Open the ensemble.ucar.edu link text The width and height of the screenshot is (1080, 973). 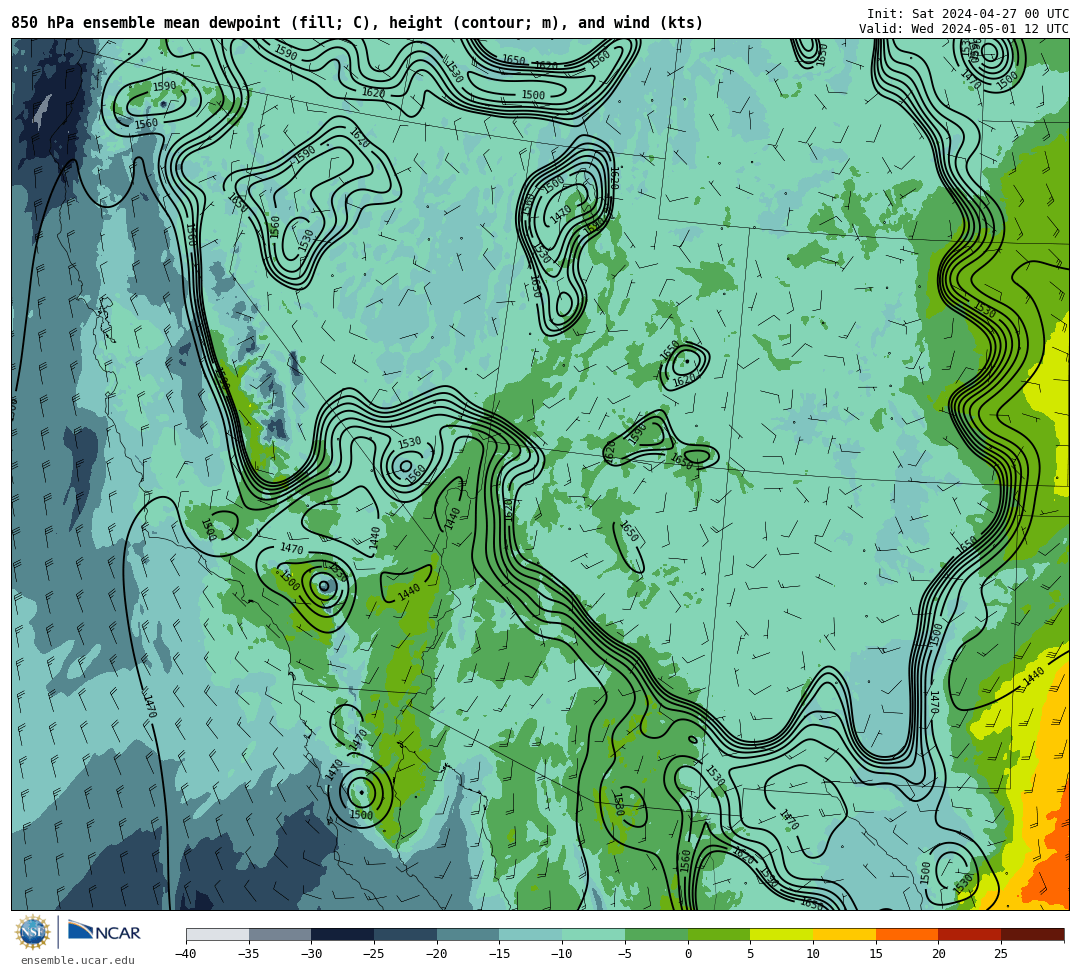(78, 960)
